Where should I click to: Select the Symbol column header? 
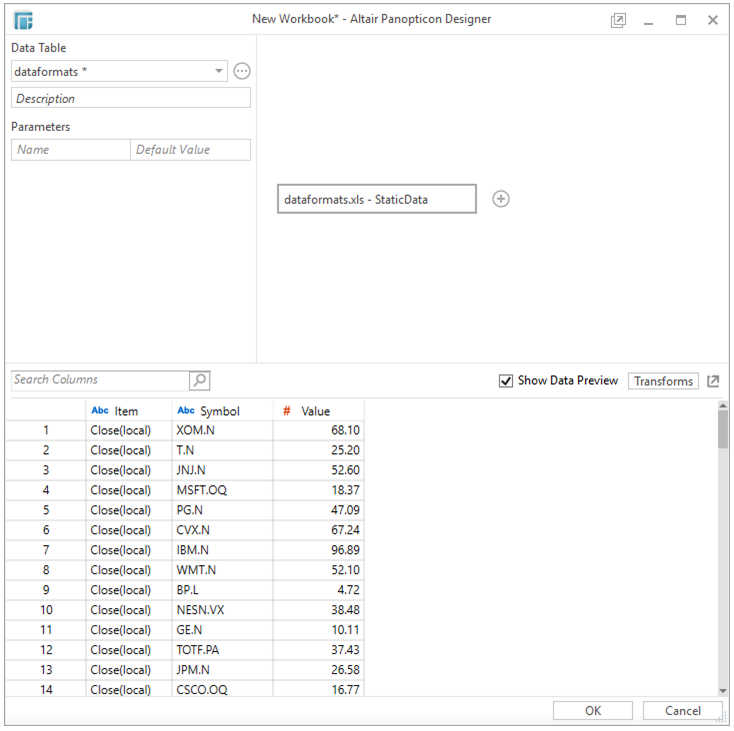[x=222, y=411]
